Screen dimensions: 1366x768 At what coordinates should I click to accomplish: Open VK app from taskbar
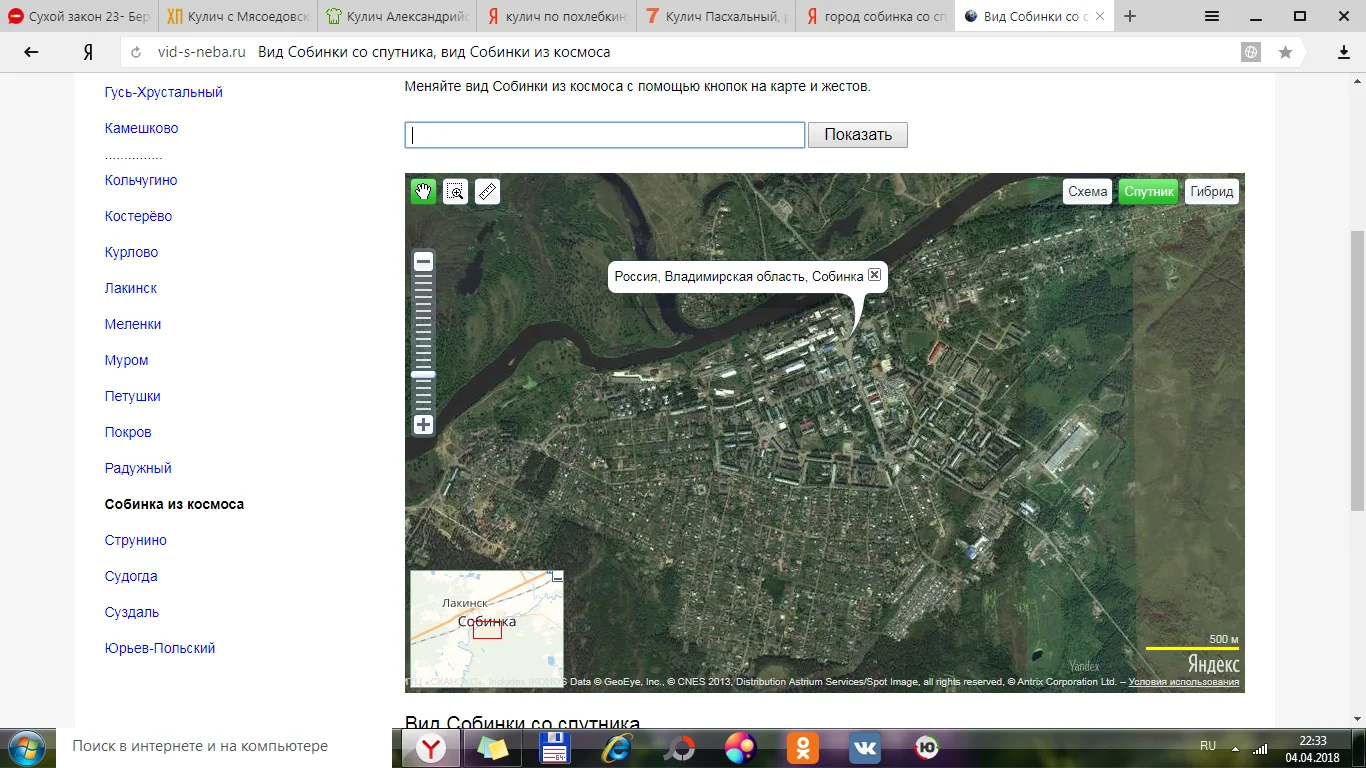[864, 747]
